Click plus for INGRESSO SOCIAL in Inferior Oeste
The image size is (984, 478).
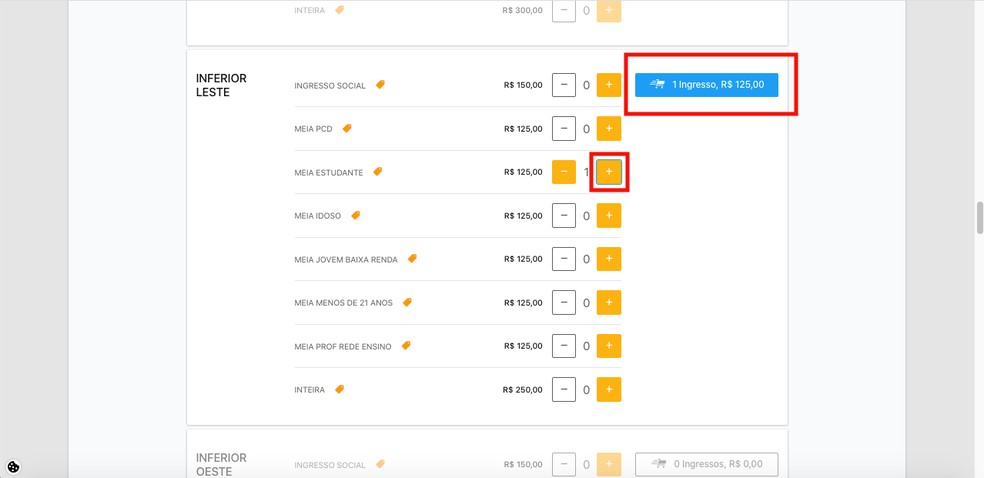pos(609,464)
